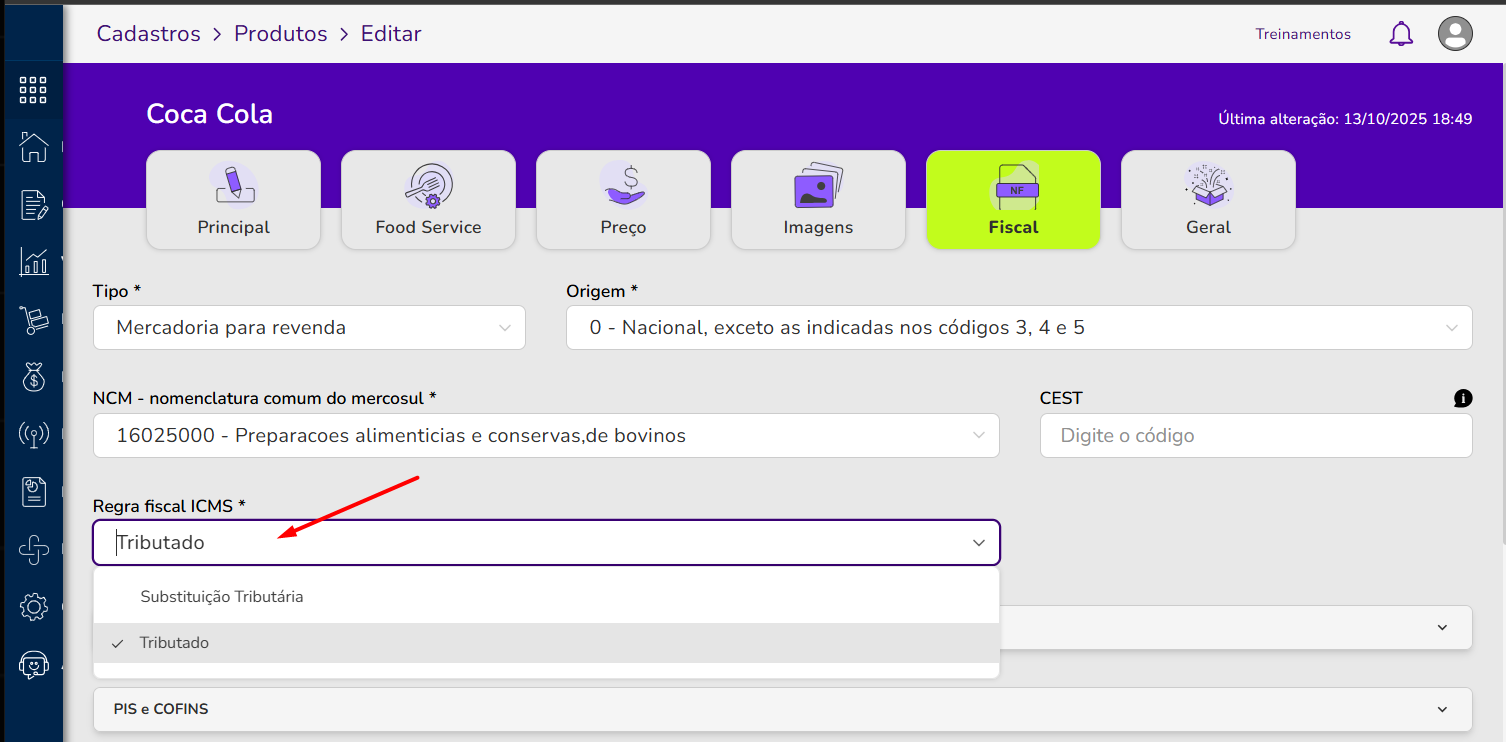Open the bar chart reports icon

33,262
